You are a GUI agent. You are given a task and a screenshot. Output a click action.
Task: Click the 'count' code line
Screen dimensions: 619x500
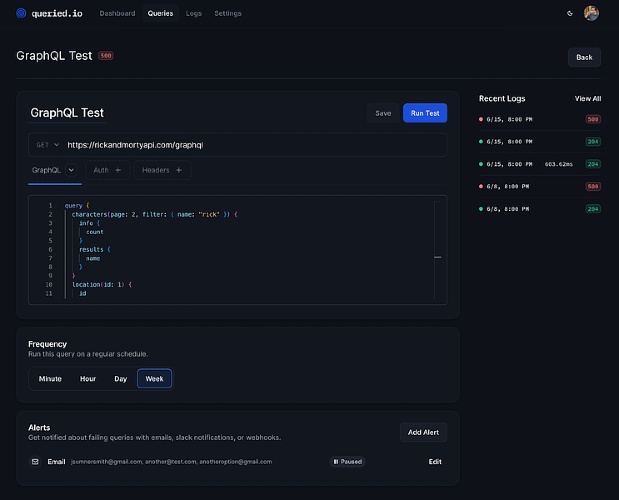95,232
